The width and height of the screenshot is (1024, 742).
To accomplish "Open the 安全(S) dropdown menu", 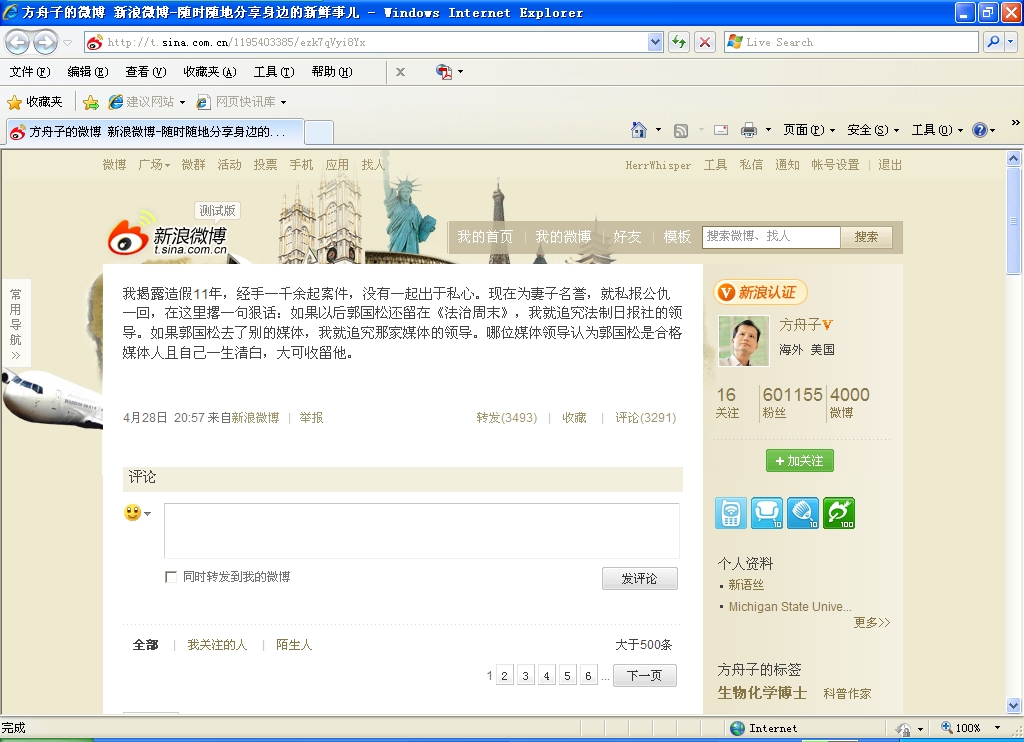I will click(x=874, y=130).
